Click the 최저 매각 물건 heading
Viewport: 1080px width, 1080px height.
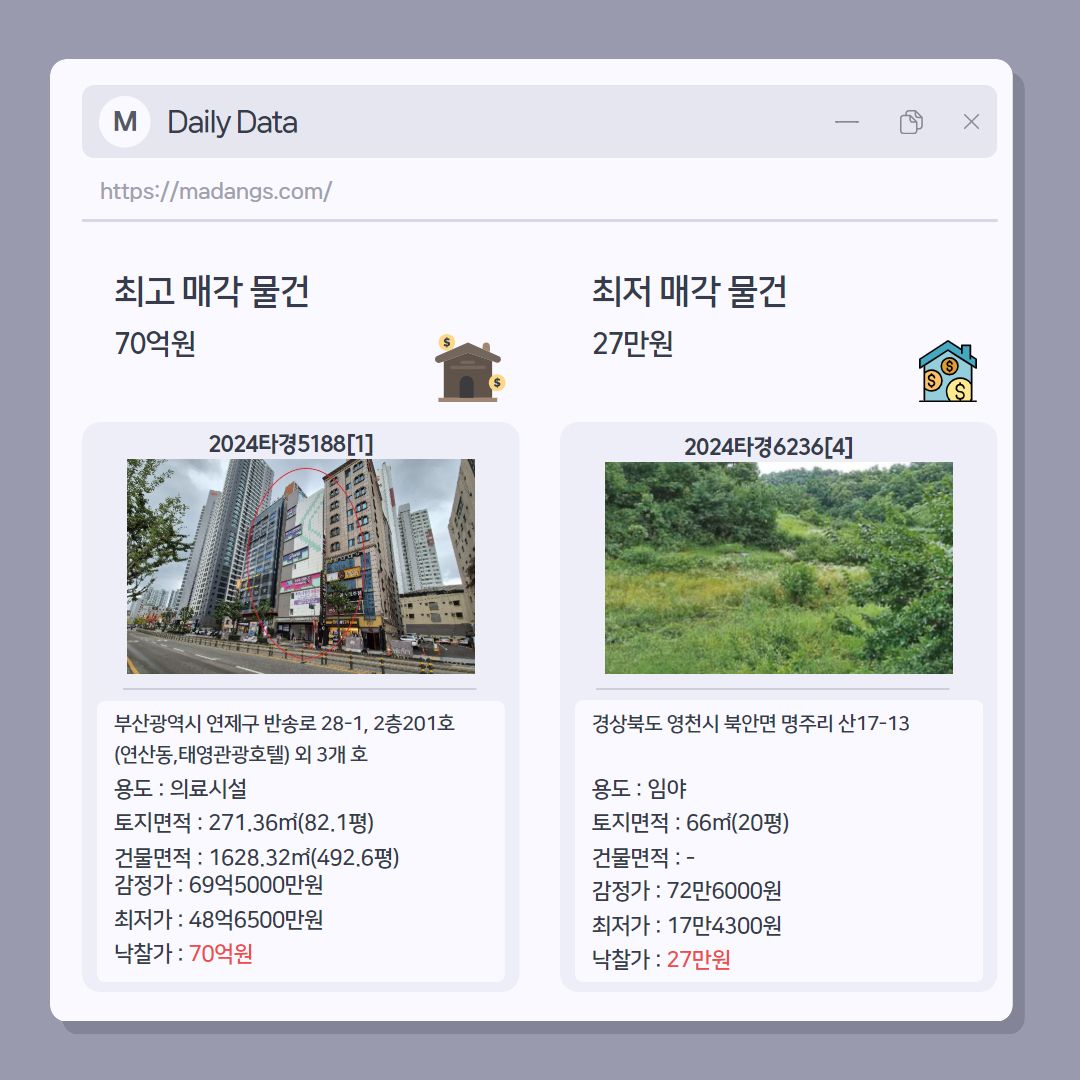click(689, 291)
